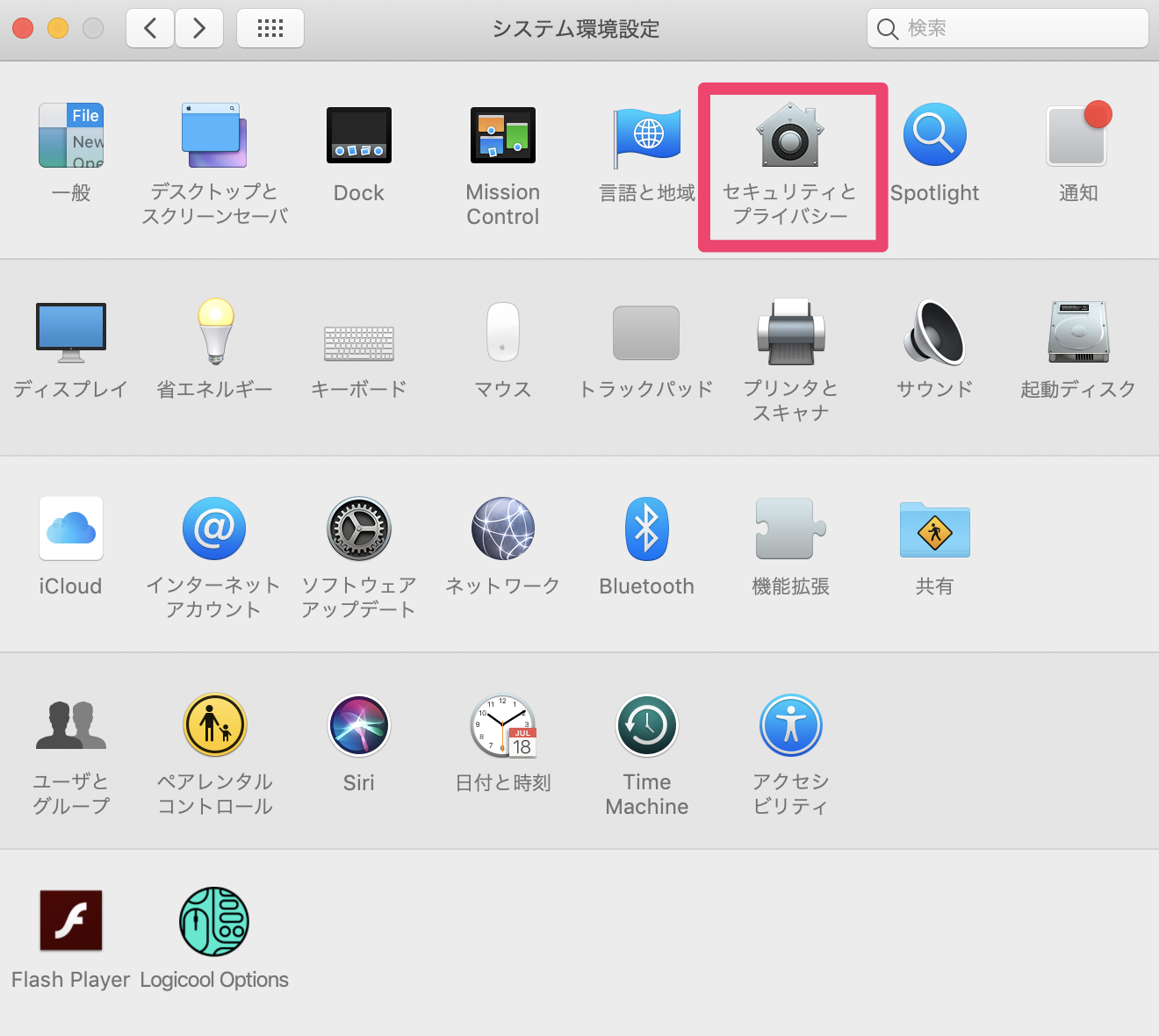Open インターネットアカウント preferences
This screenshot has height=1036, width=1159.
tap(214, 529)
